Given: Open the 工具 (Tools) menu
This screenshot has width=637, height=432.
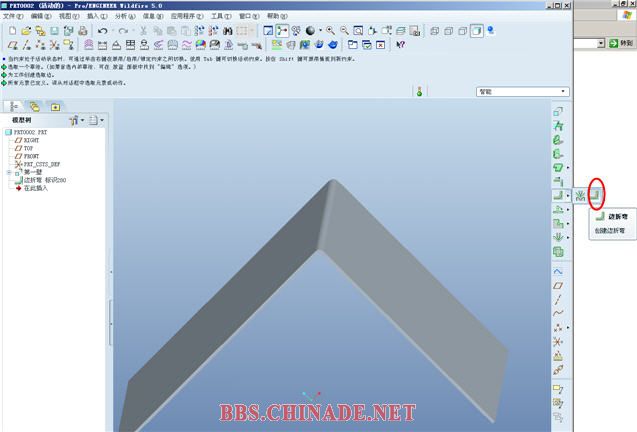Looking at the screenshot, I should 221,16.
